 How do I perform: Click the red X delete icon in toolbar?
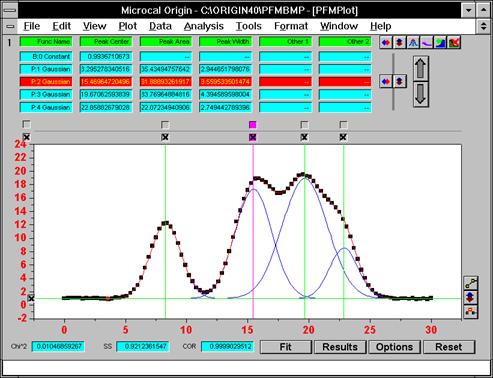click(x=454, y=42)
